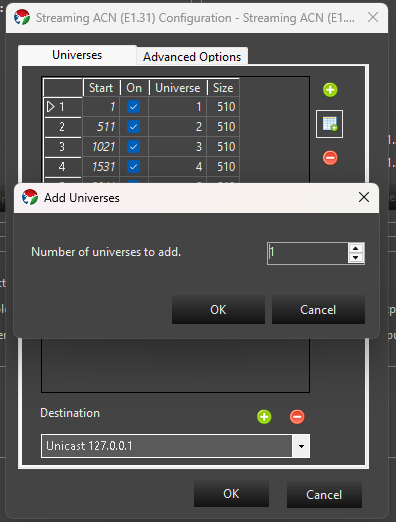The width and height of the screenshot is (396, 522).
Task: Click the Universe cell in row 2
Action: click(178, 127)
